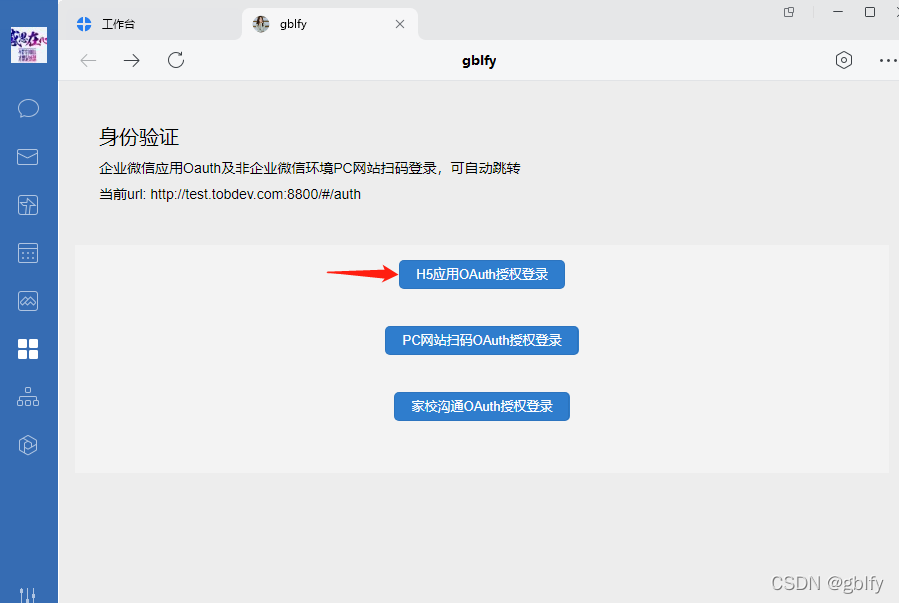The height and width of the screenshot is (603, 899).
Task: Open the photo album sidebar icon
Action: (x=28, y=301)
